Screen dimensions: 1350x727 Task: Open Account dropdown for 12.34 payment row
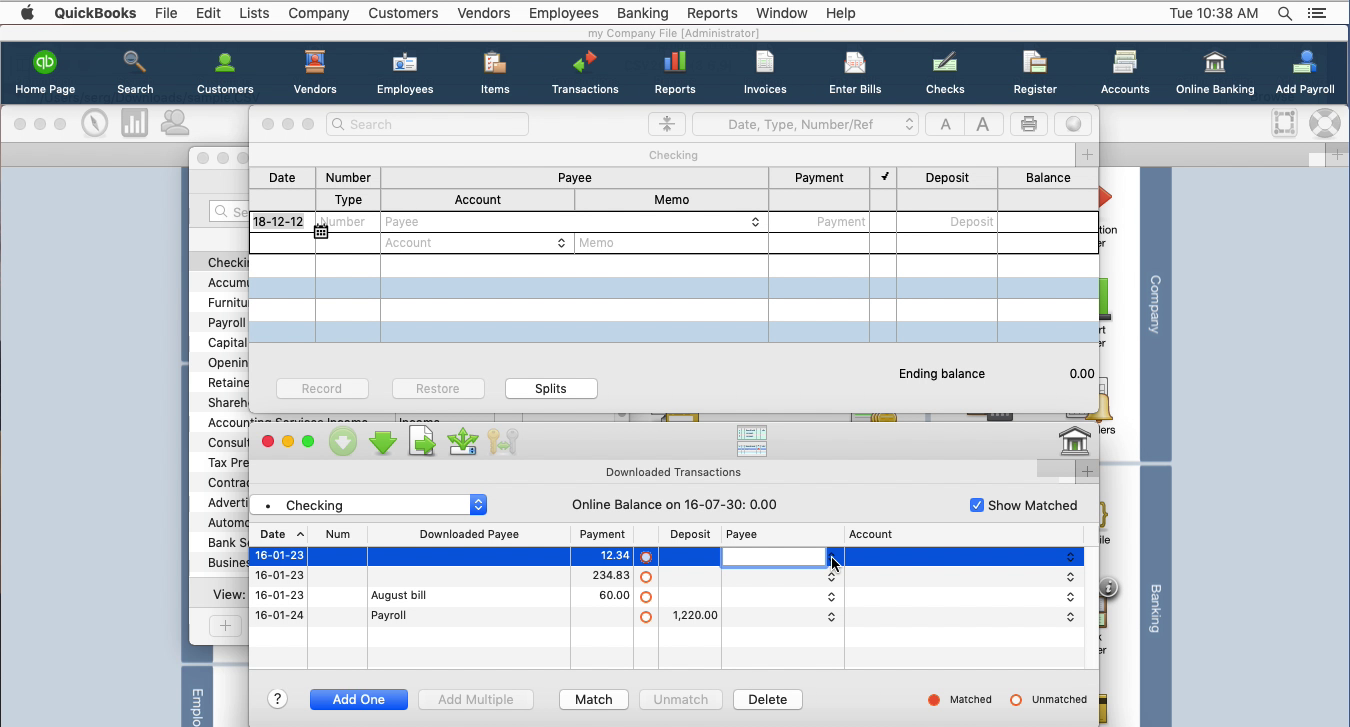tap(1070, 557)
